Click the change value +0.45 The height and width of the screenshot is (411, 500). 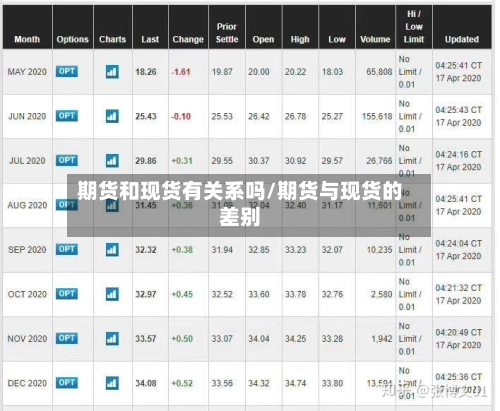(x=182, y=294)
